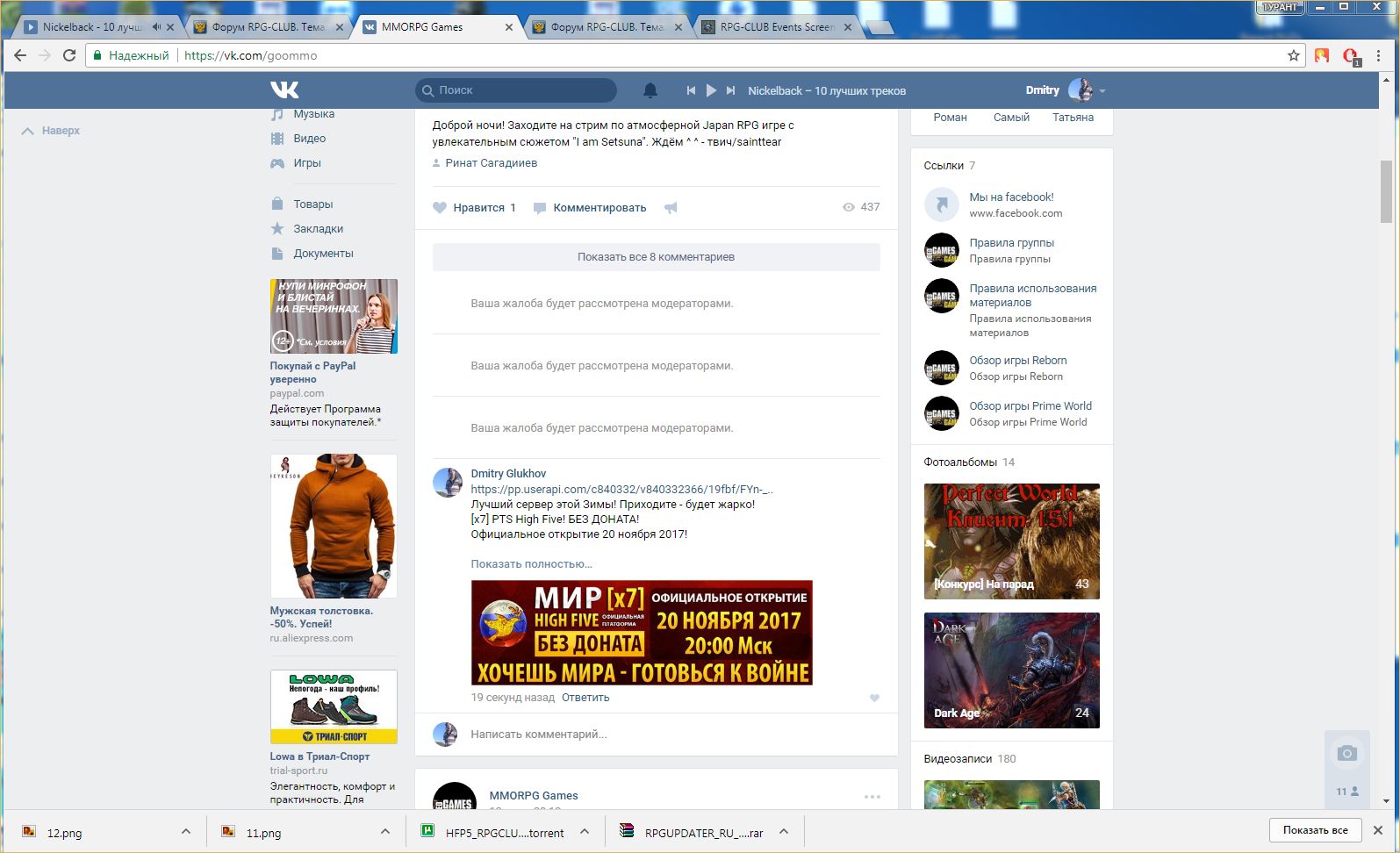Click the share megaphone icon on post

pos(671,208)
